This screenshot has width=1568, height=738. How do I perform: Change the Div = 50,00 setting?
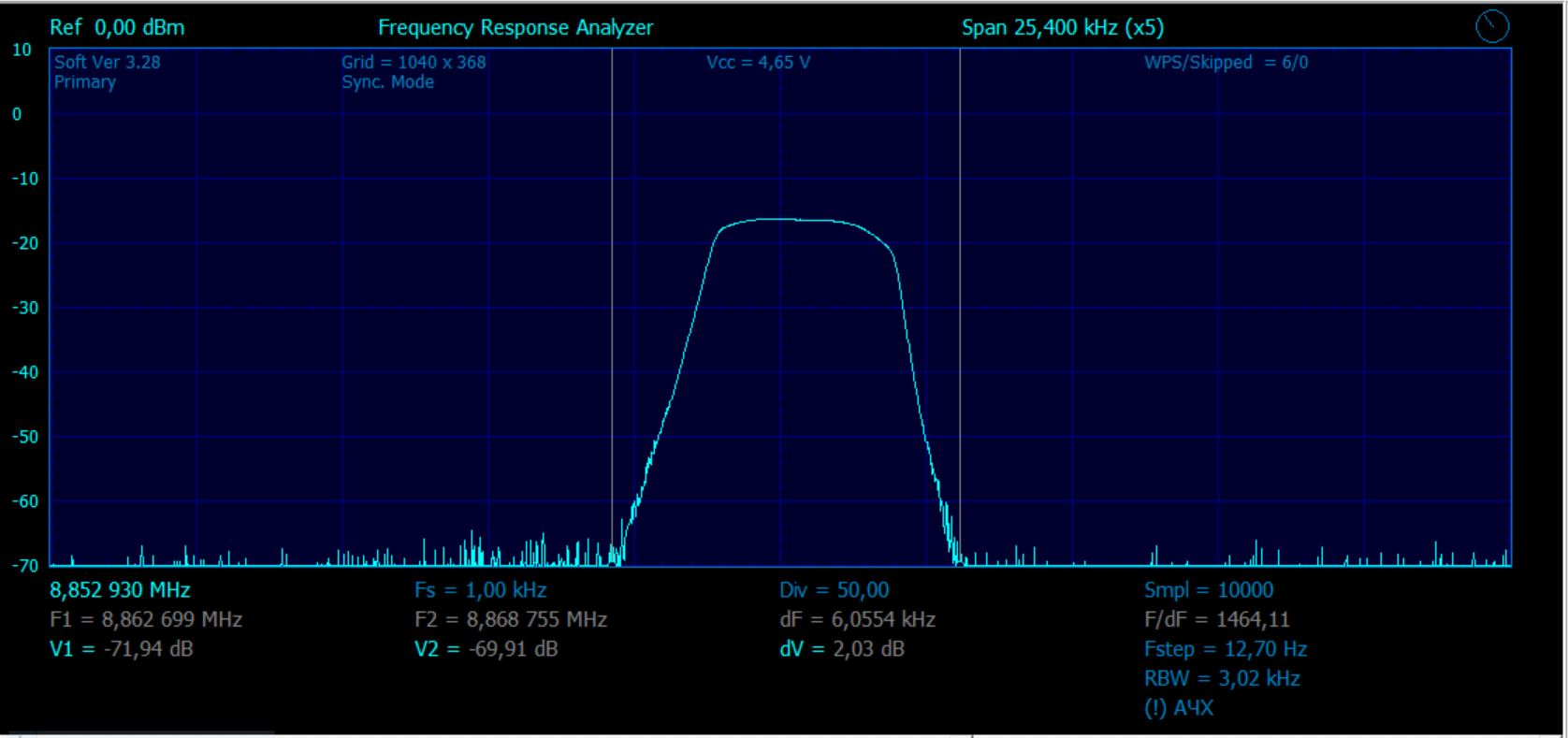pyautogui.click(x=834, y=590)
